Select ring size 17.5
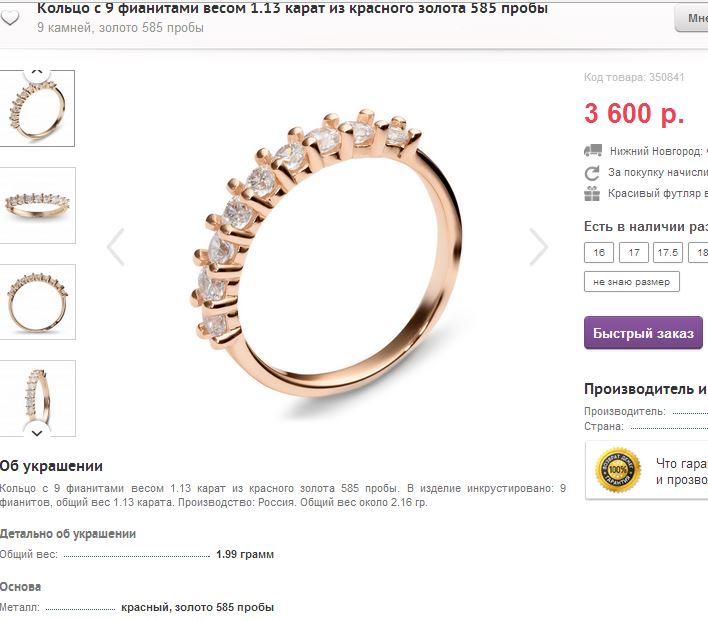708x621 pixels. (668, 252)
